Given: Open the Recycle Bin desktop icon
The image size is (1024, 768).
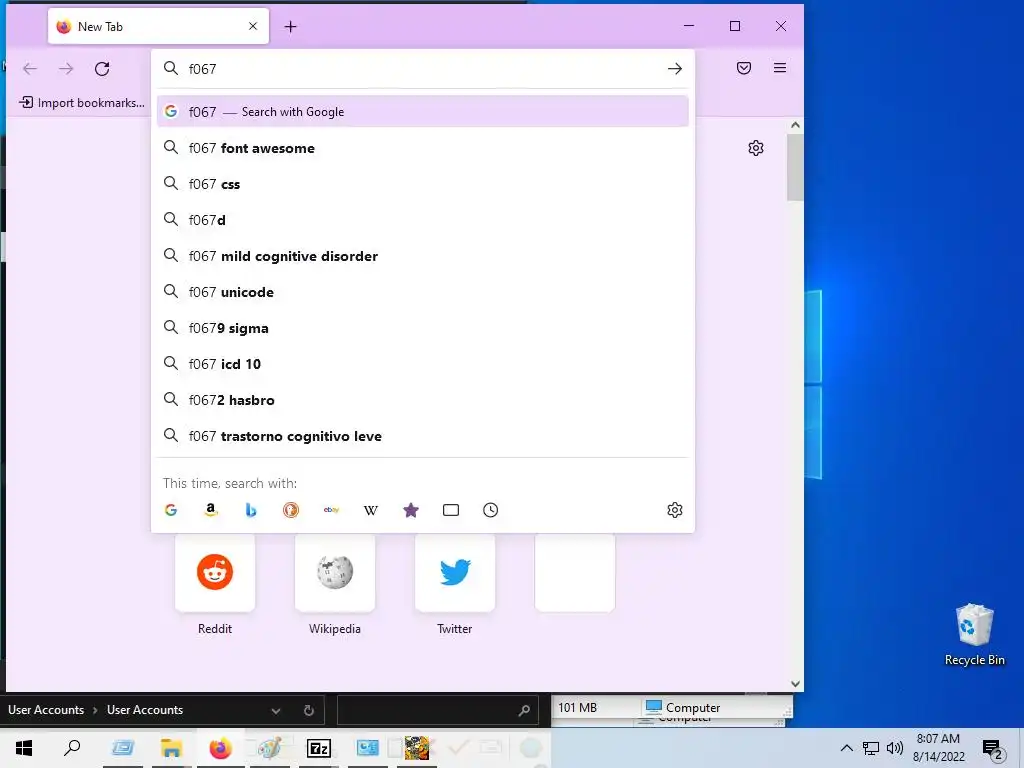Looking at the screenshot, I should (x=974, y=634).
